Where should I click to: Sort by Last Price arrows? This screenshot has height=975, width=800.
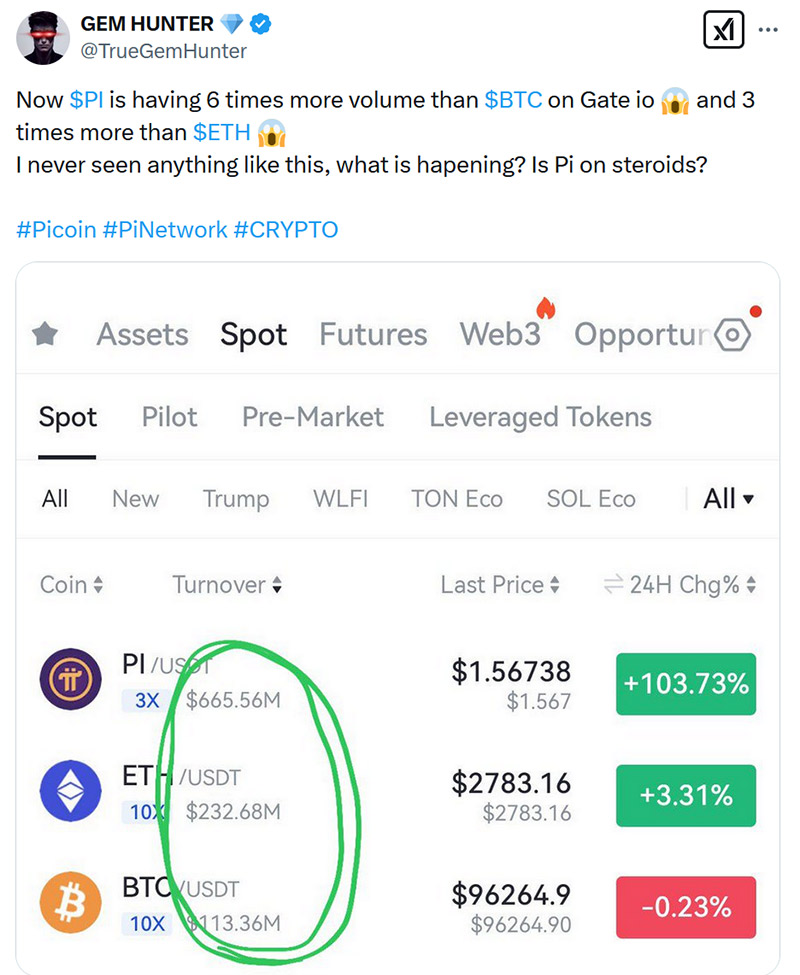pos(554,585)
